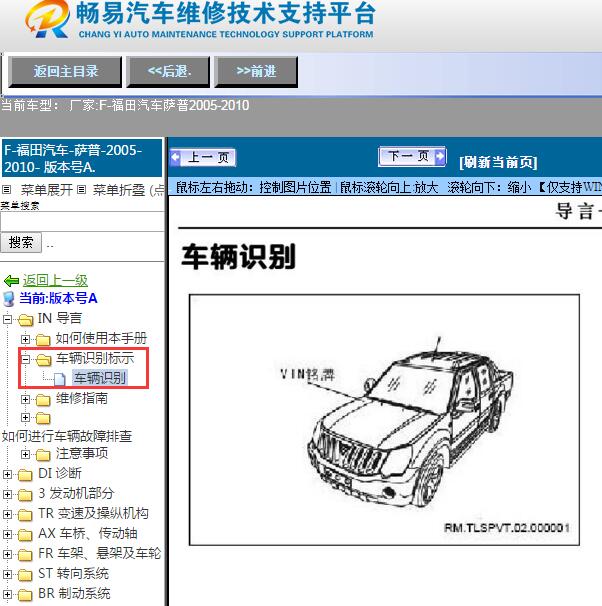Viewport: 602px width, 606px height.
Task: Select 如何进行车辆故障排查 tree label
Action: point(67,436)
